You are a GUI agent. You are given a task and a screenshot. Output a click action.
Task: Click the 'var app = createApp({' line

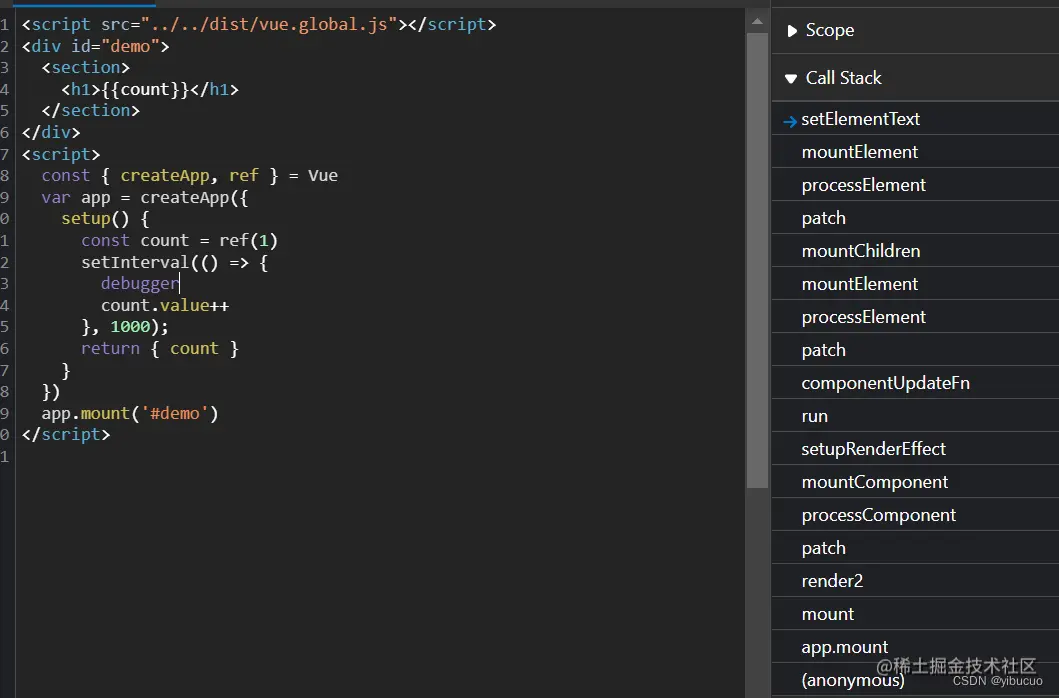[x=145, y=197]
